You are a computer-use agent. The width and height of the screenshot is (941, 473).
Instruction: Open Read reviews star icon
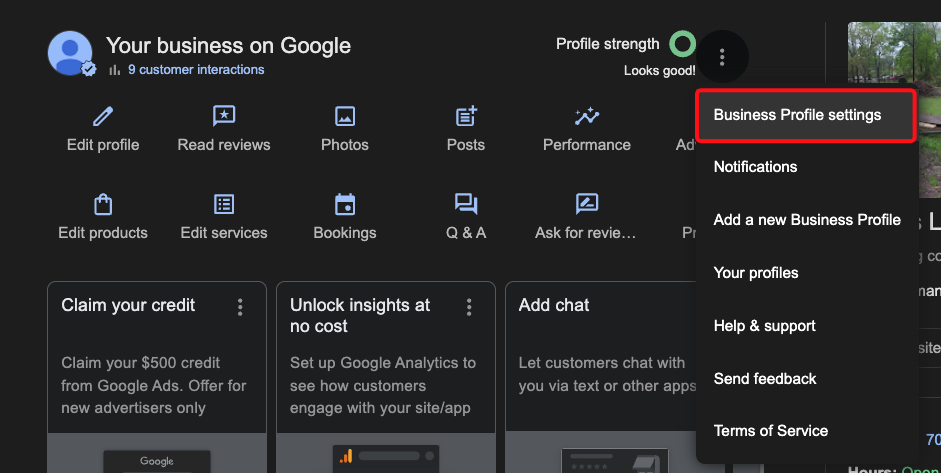click(x=224, y=116)
